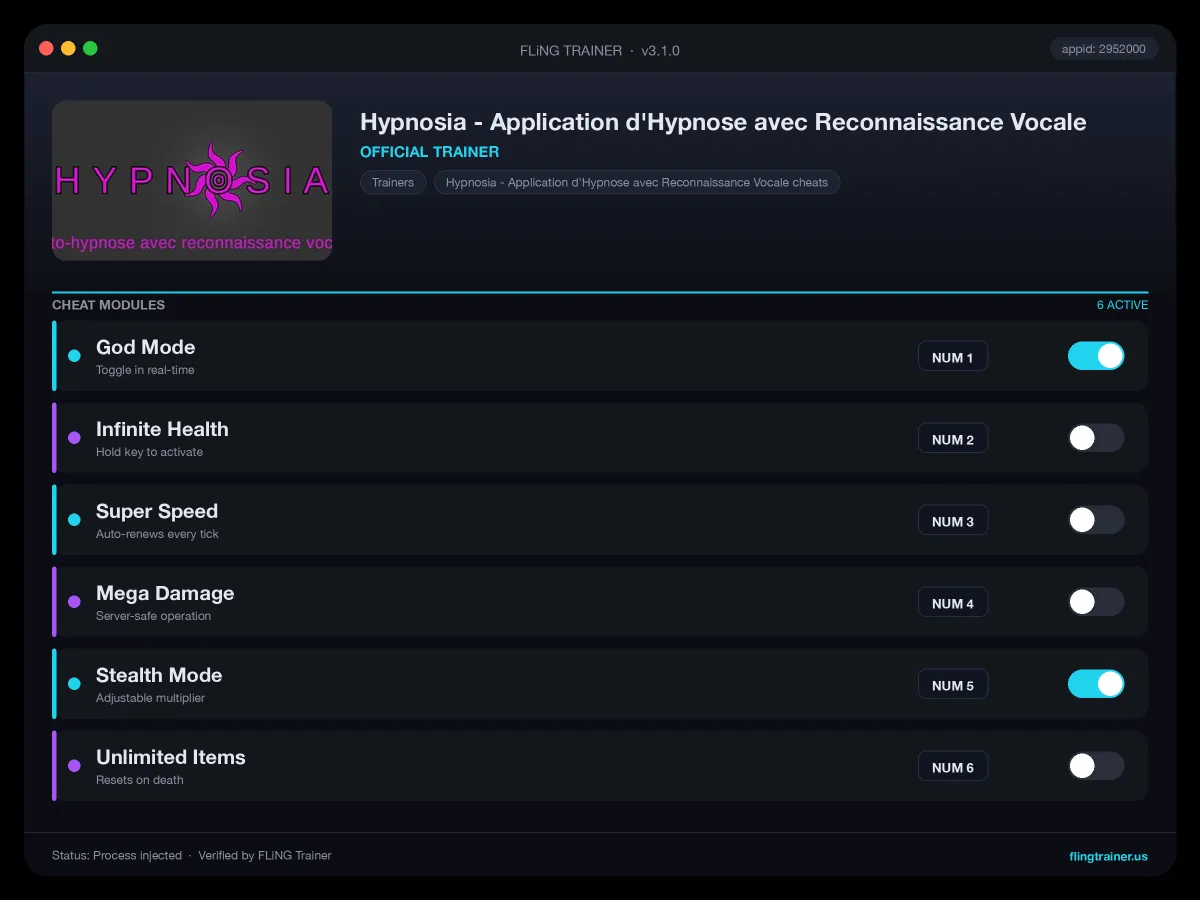Select the NUM 3 hotkey button
Image resolution: width=1200 pixels, height=900 pixels.
coord(953,521)
